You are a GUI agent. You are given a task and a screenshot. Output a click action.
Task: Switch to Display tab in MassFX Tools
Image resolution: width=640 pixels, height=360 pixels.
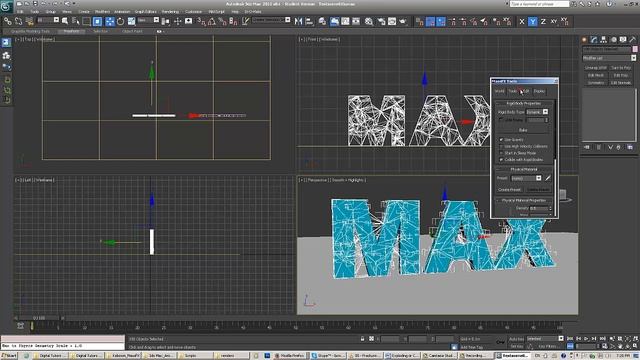click(539, 91)
